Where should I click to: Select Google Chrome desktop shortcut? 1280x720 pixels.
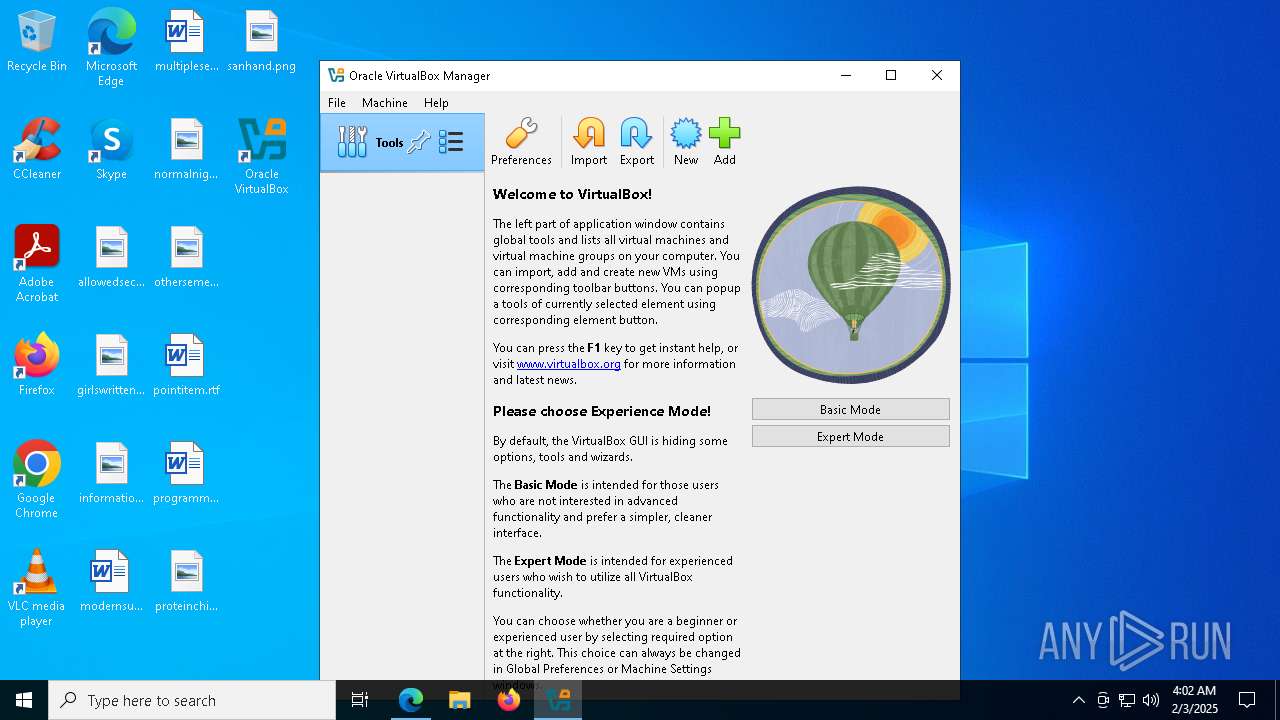coord(37,480)
